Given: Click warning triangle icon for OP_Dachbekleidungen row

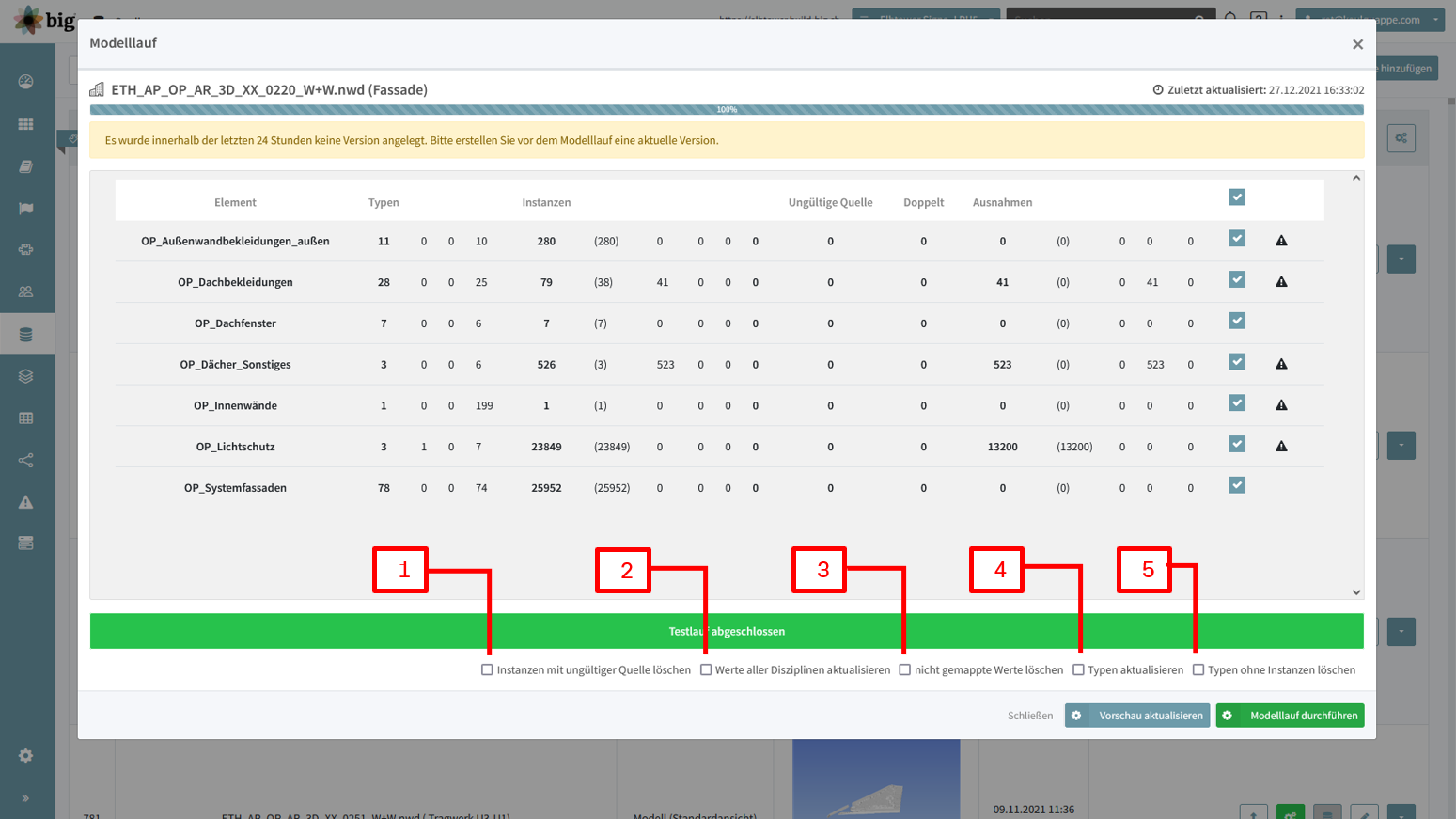Looking at the screenshot, I should pyautogui.click(x=1281, y=282).
